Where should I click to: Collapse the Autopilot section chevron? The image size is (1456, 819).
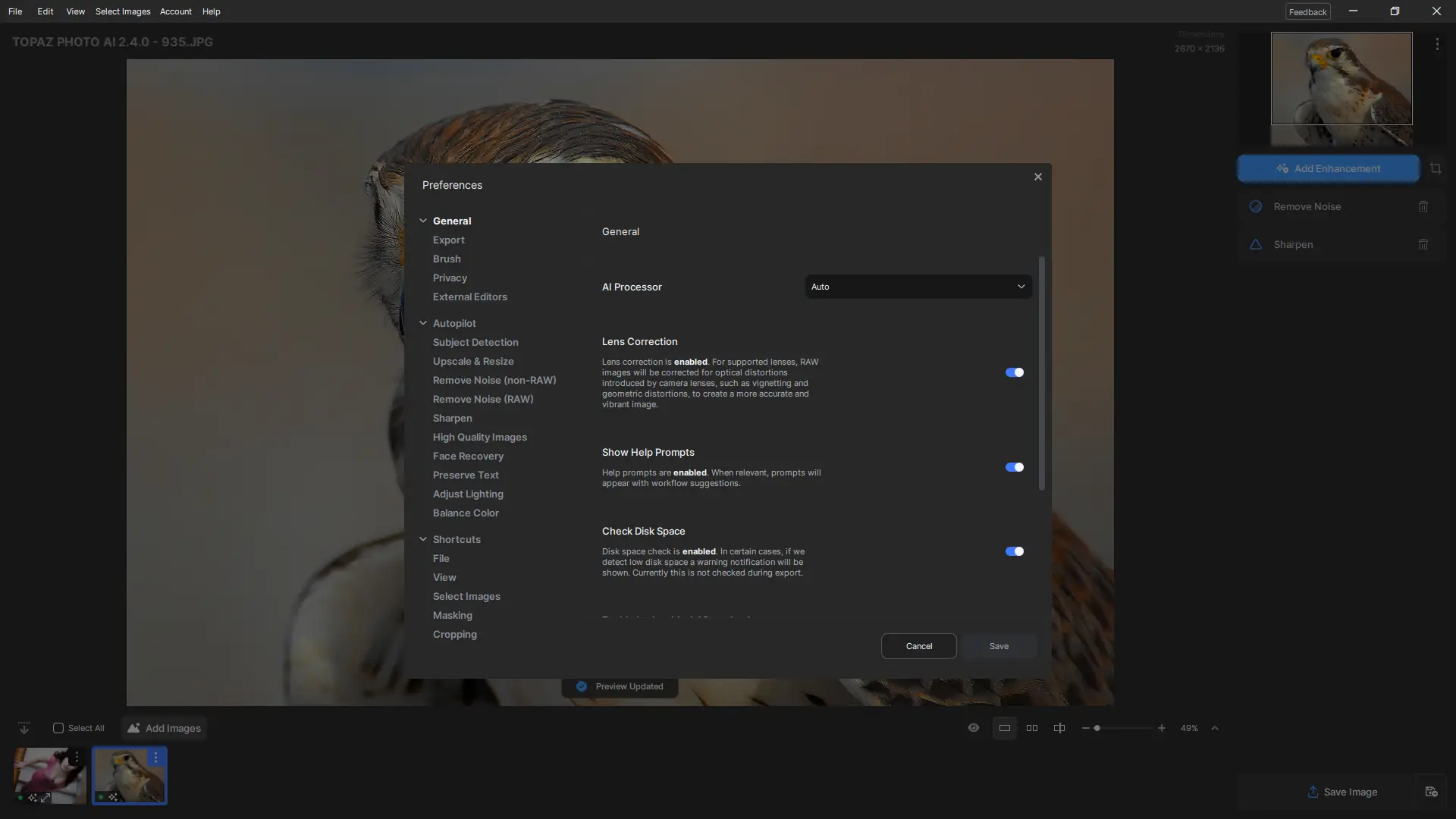pyautogui.click(x=423, y=323)
